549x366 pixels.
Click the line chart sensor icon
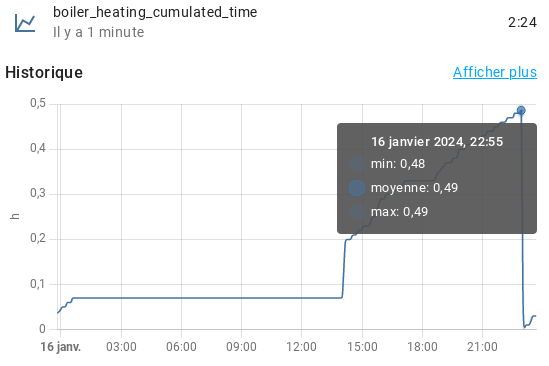click(25, 23)
